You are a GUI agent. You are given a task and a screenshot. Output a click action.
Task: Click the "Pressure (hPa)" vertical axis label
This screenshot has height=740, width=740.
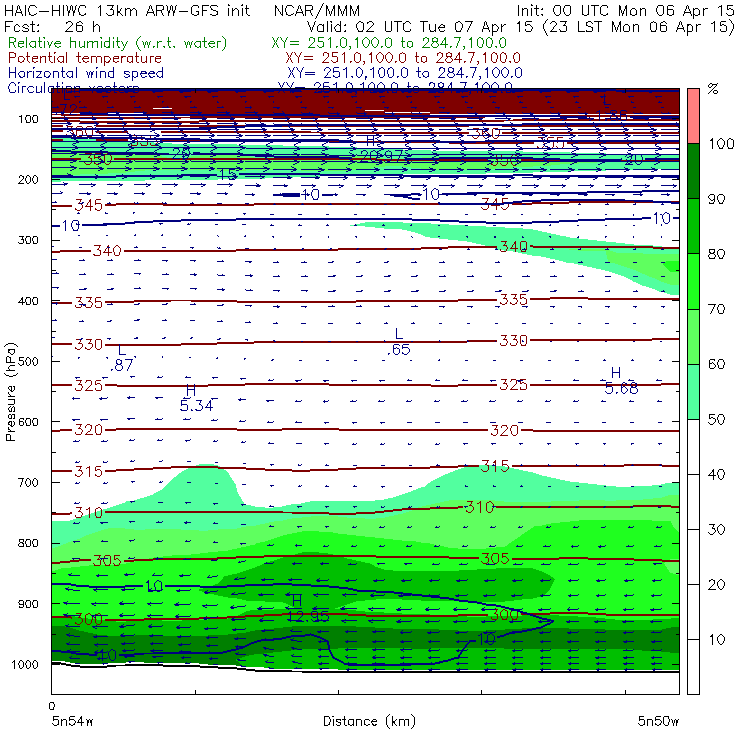click(10, 392)
